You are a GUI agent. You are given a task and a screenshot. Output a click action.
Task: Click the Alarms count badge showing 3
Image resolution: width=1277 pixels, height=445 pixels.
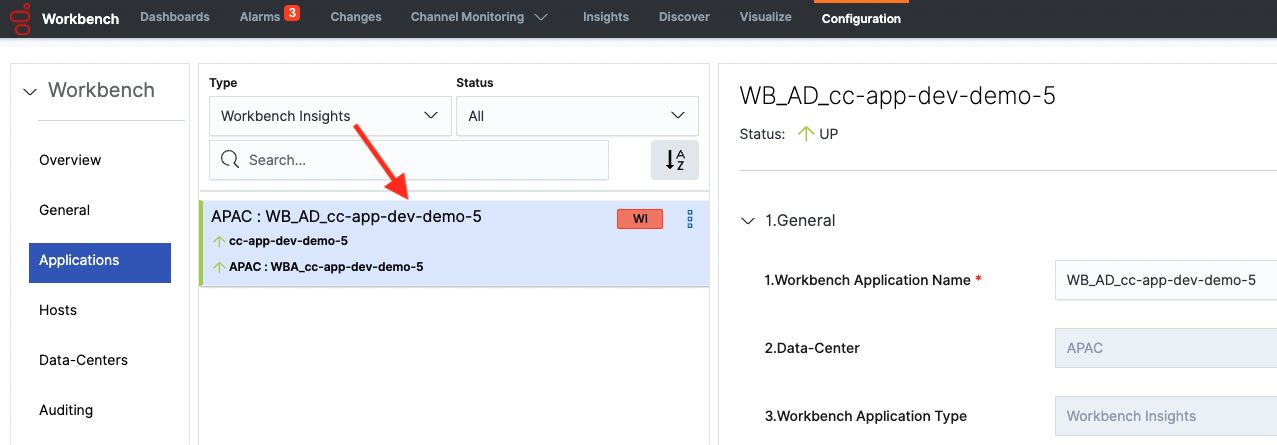292,13
